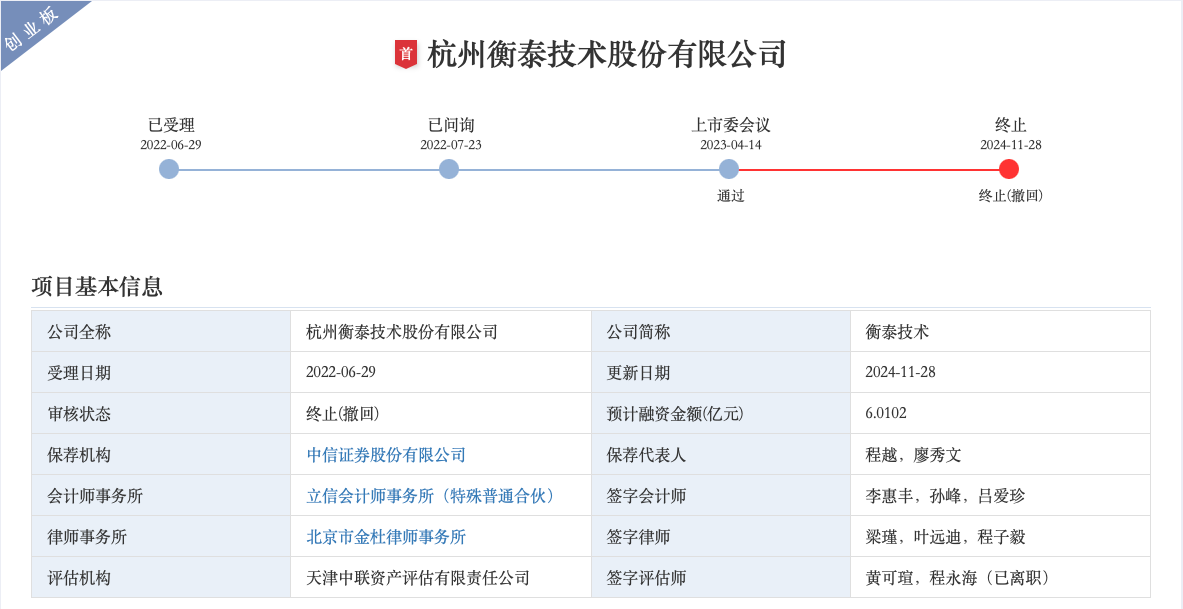Click the 保荐代表人 label cell
This screenshot has height=609, width=1183.
pos(721,454)
